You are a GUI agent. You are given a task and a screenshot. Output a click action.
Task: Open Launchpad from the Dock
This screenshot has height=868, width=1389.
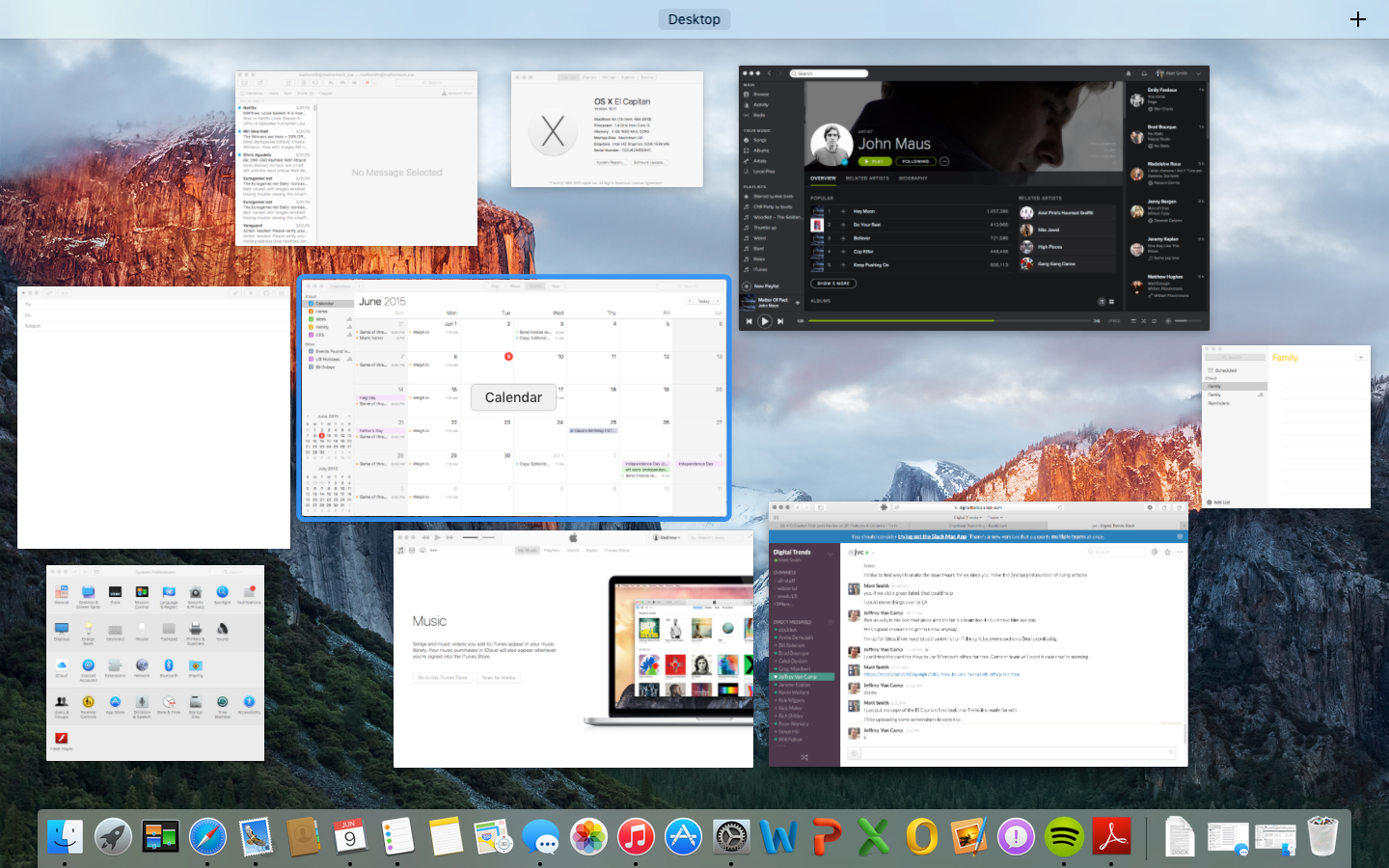click(112, 837)
